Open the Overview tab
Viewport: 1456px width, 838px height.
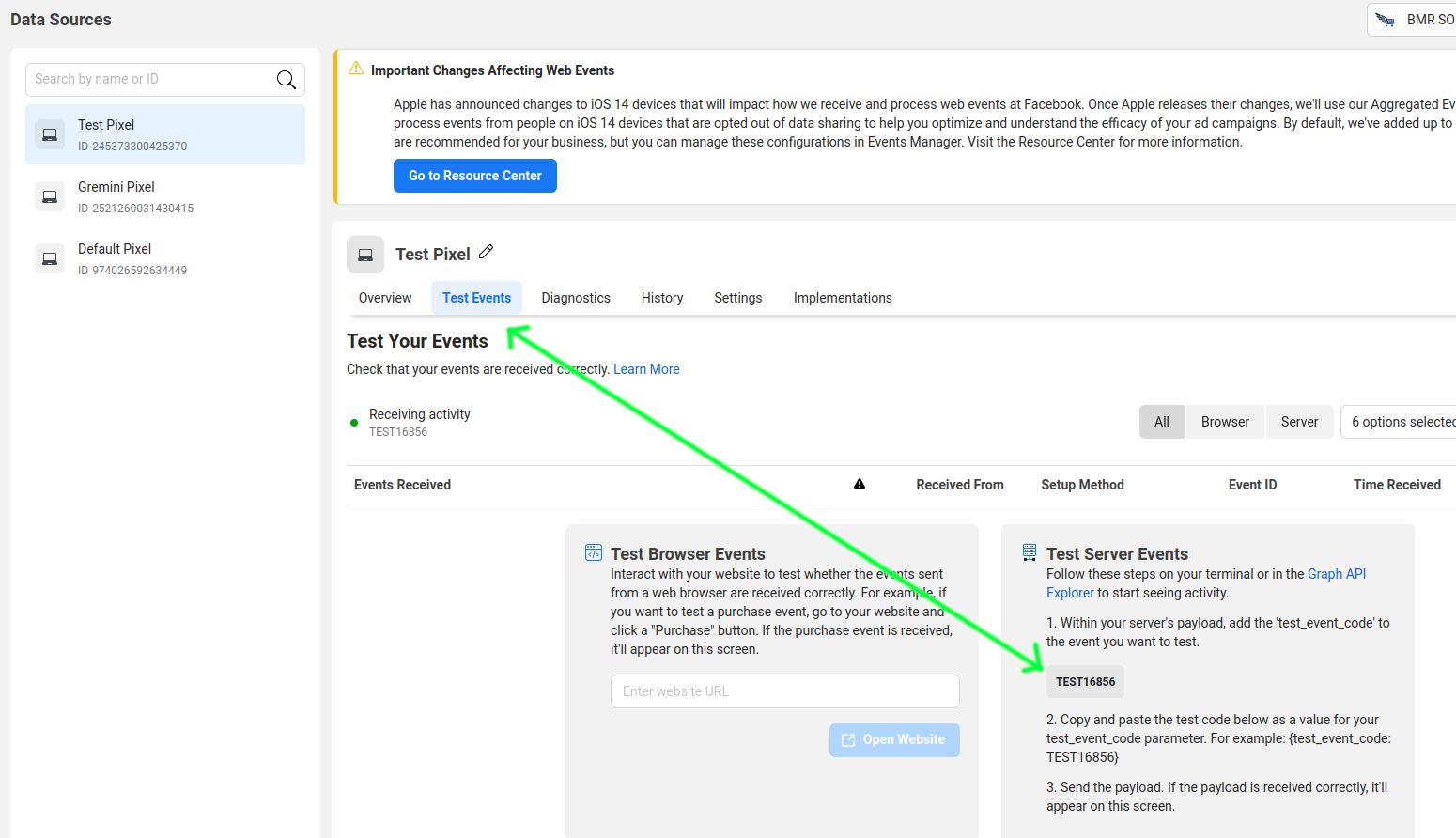385,298
